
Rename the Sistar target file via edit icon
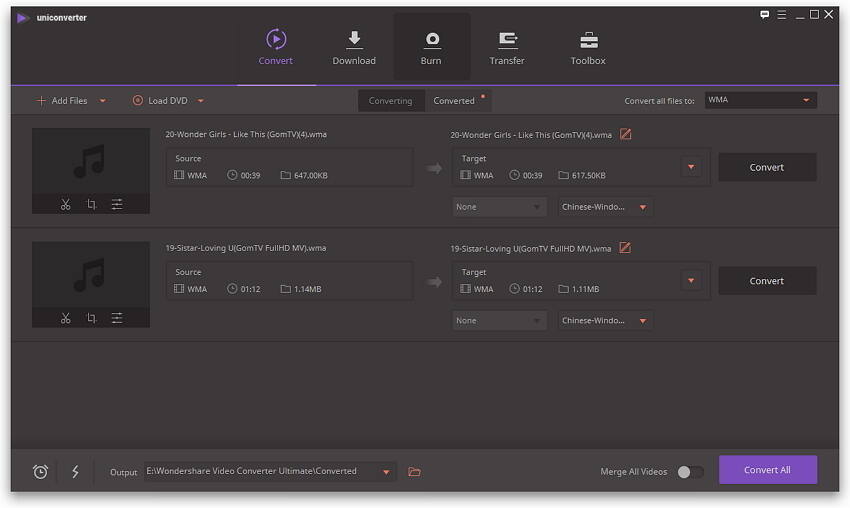625,248
